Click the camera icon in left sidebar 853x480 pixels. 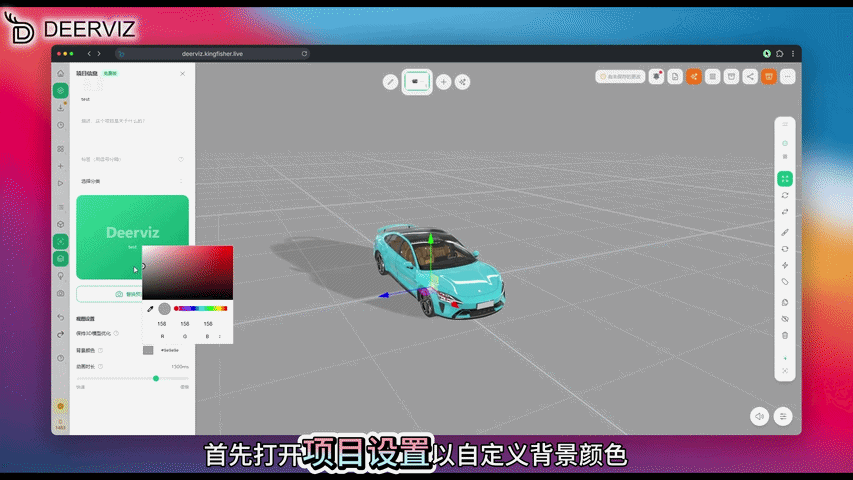coord(60,293)
